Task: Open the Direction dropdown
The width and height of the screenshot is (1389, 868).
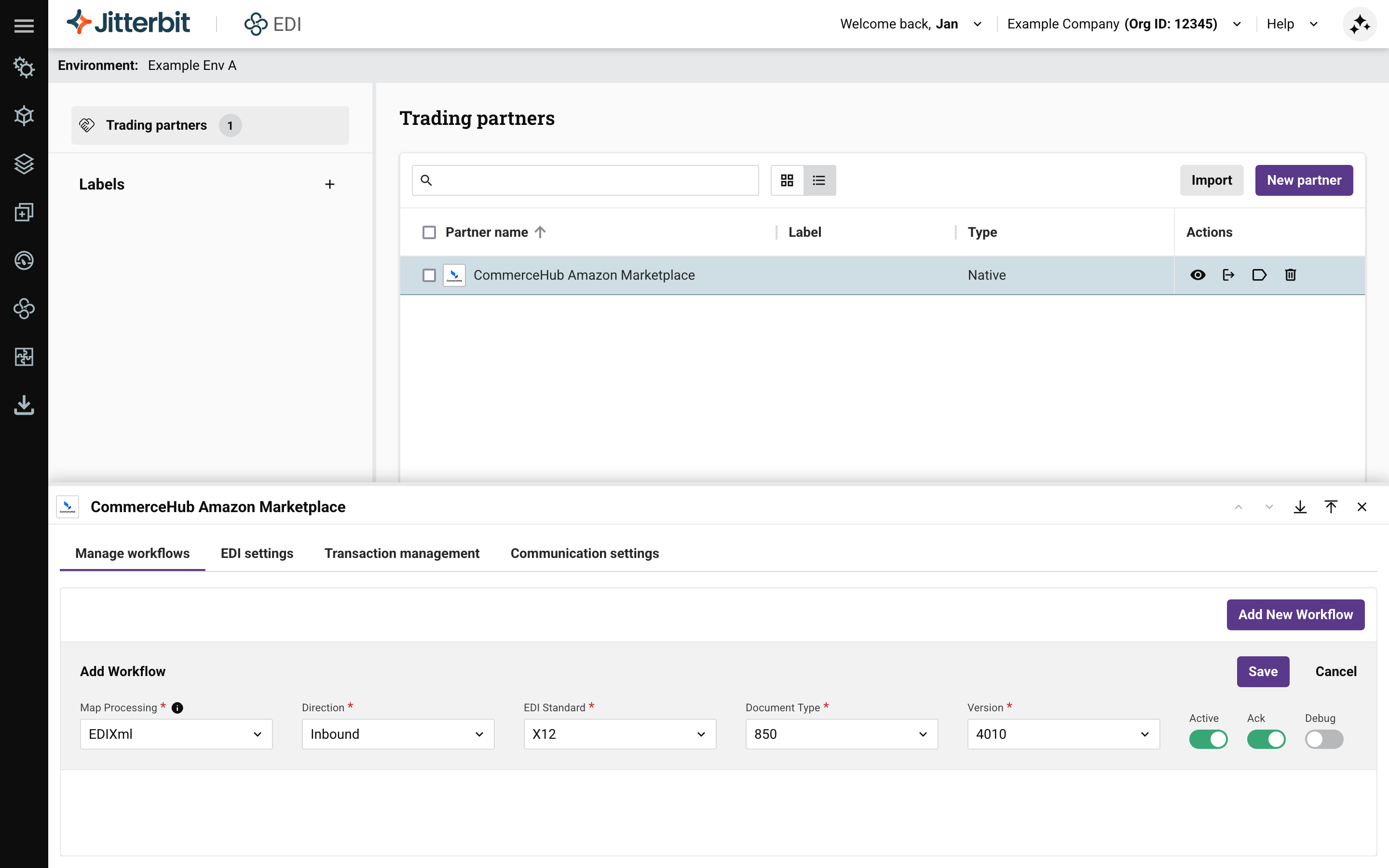Action: tap(398, 733)
